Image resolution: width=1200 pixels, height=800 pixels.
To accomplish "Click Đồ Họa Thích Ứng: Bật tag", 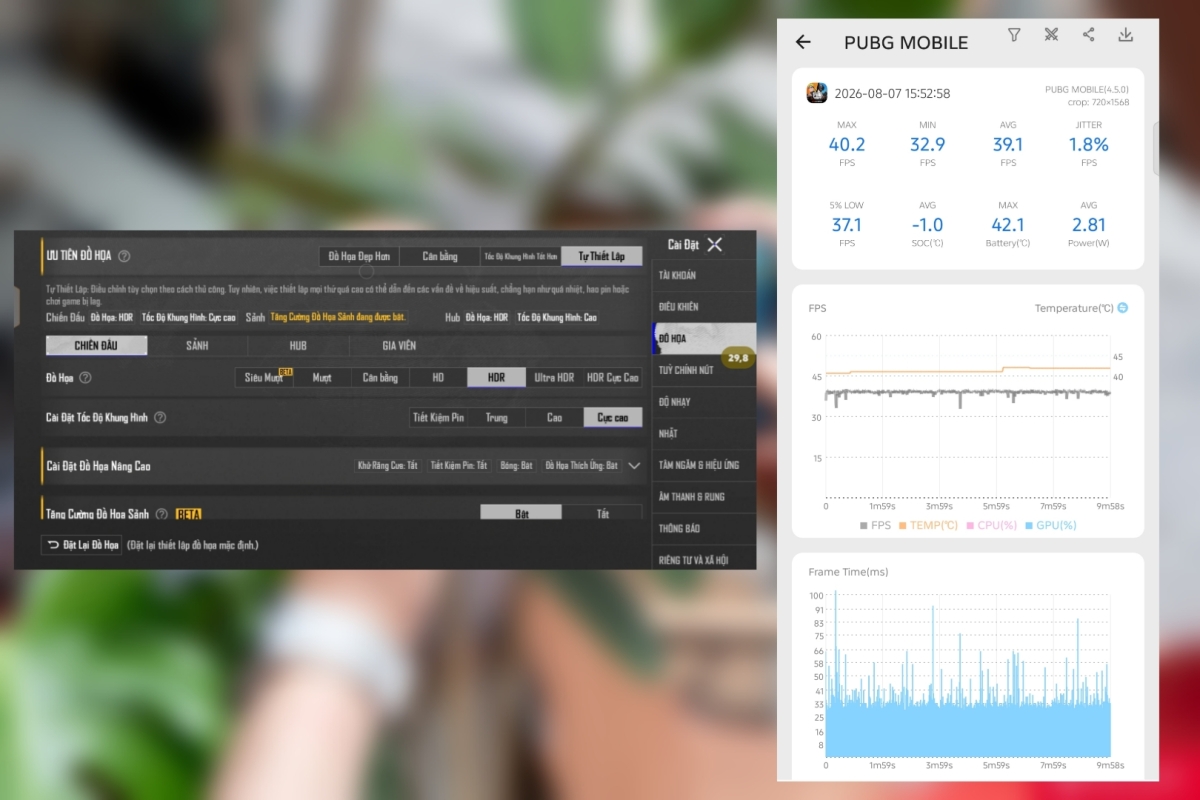I will 581,466.
